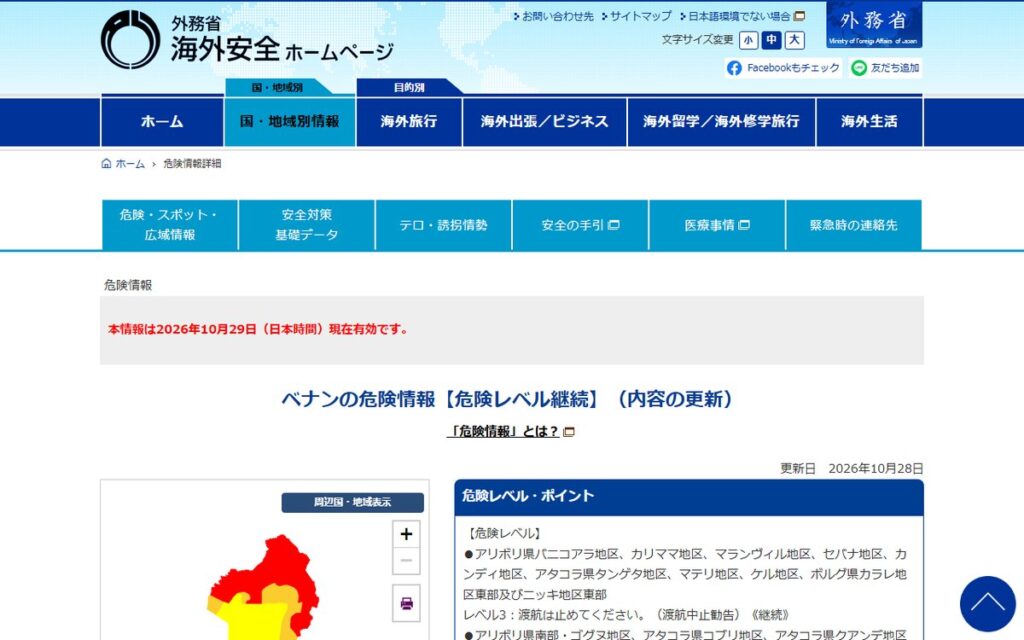
Task: Click the 更新日 2026年10月28日 text
Action: pos(852,469)
